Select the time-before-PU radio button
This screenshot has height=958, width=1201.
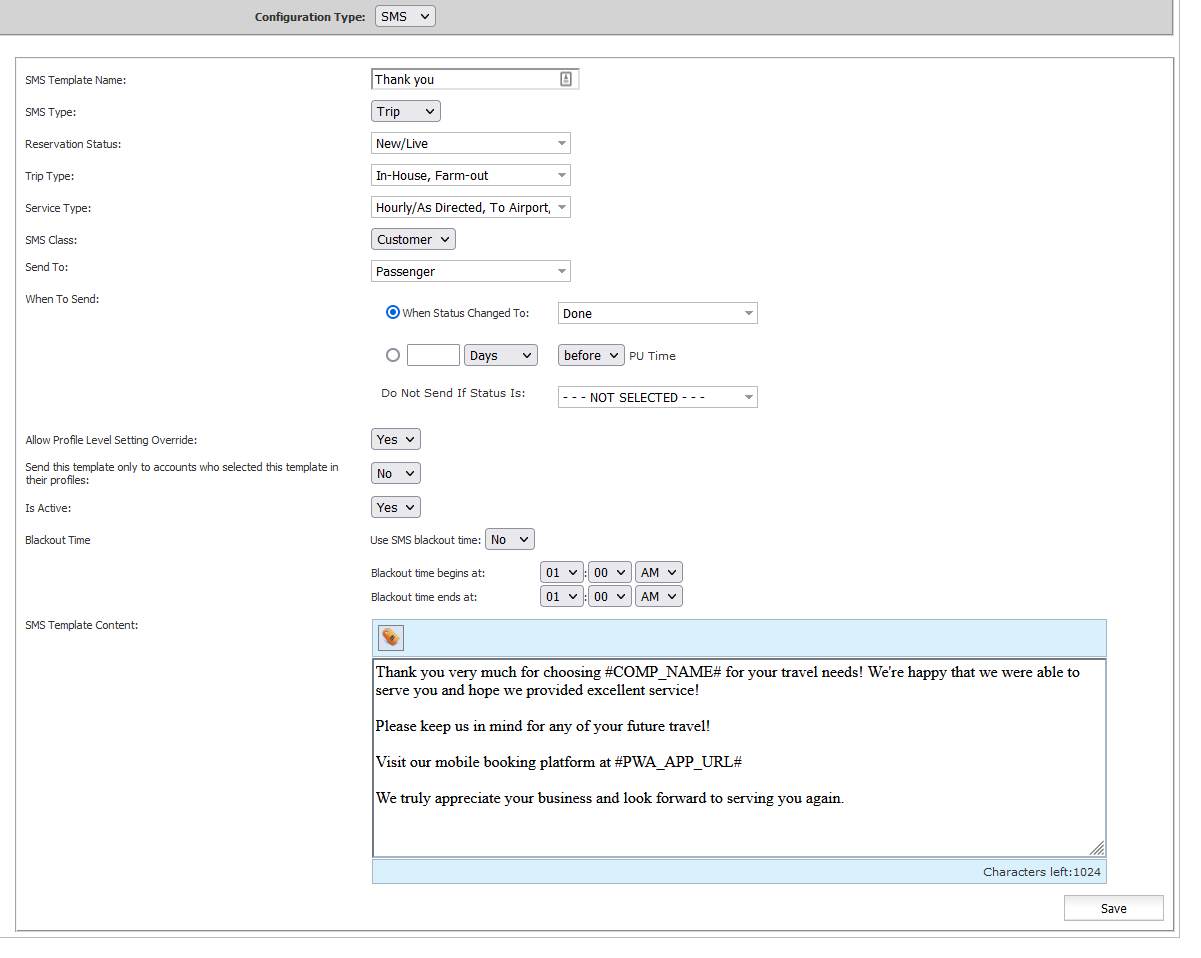pyautogui.click(x=393, y=355)
